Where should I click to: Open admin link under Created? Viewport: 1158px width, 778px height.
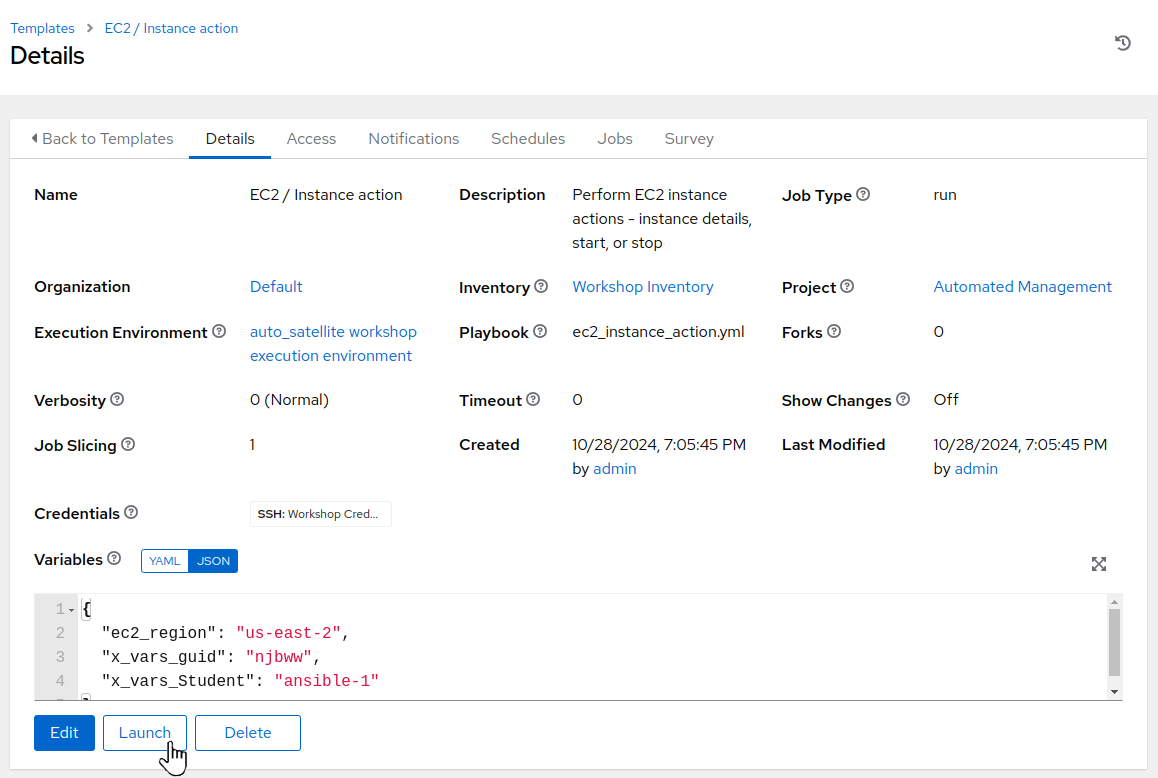click(x=614, y=468)
